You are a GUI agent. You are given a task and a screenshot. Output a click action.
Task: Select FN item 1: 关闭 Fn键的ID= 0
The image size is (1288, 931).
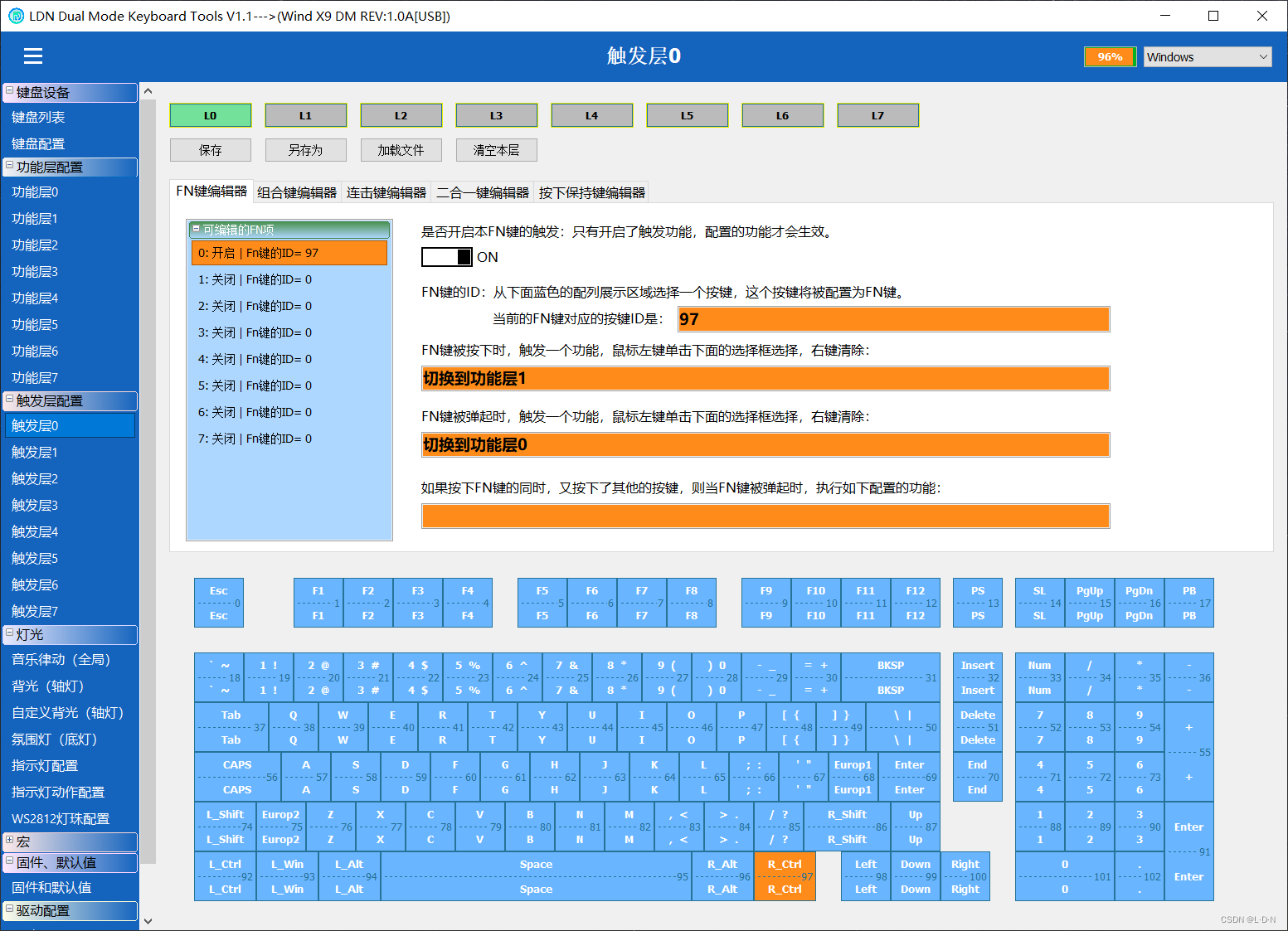(x=289, y=279)
